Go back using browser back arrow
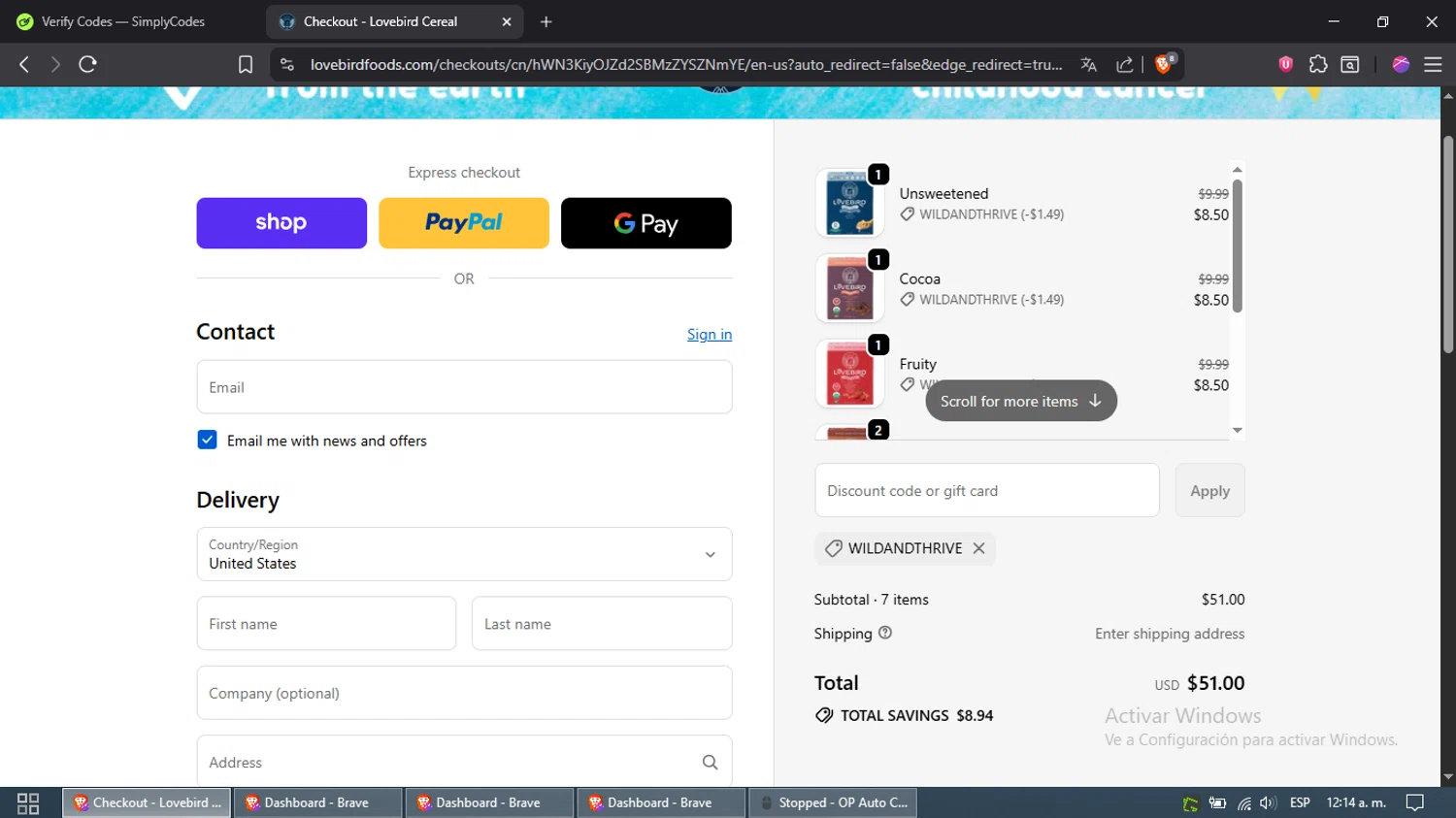Viewport: 1456px width, 818px height. 24,64
